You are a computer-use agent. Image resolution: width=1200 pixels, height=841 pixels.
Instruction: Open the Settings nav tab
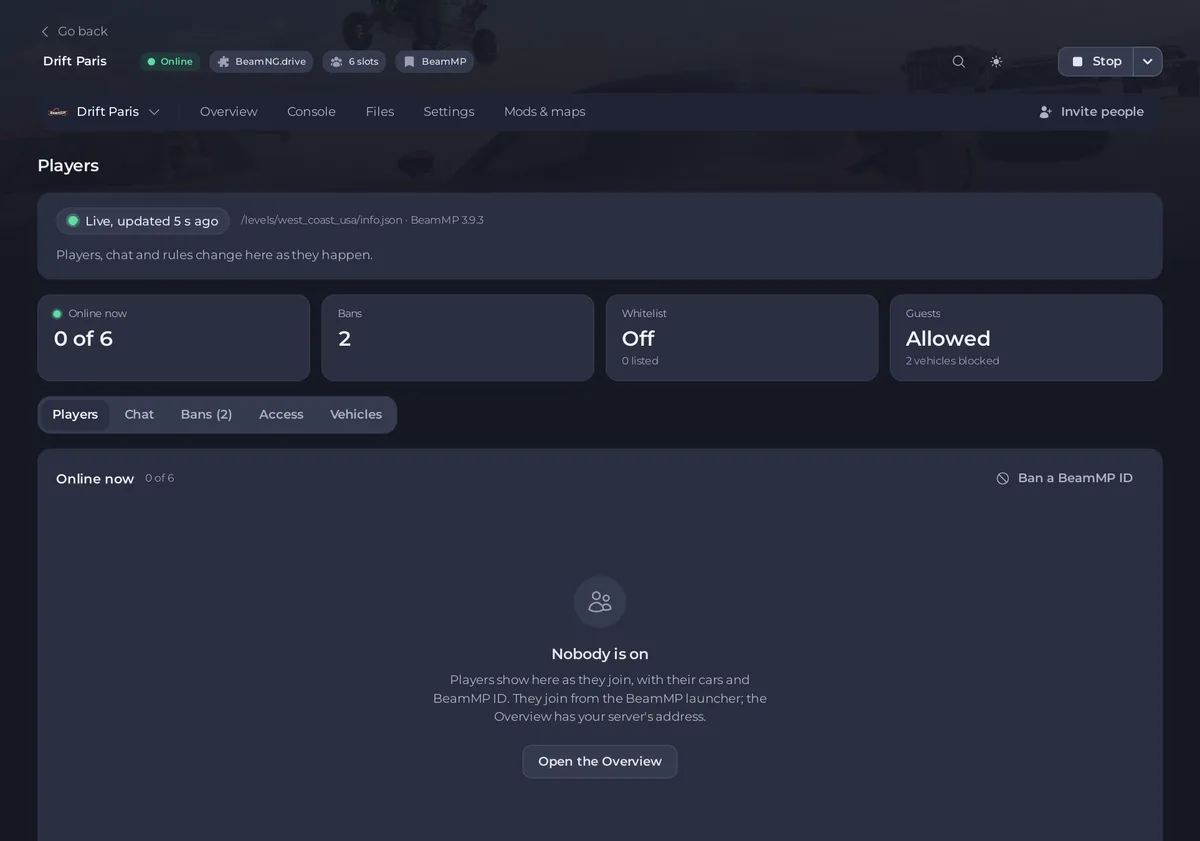(x=449, y=112)
